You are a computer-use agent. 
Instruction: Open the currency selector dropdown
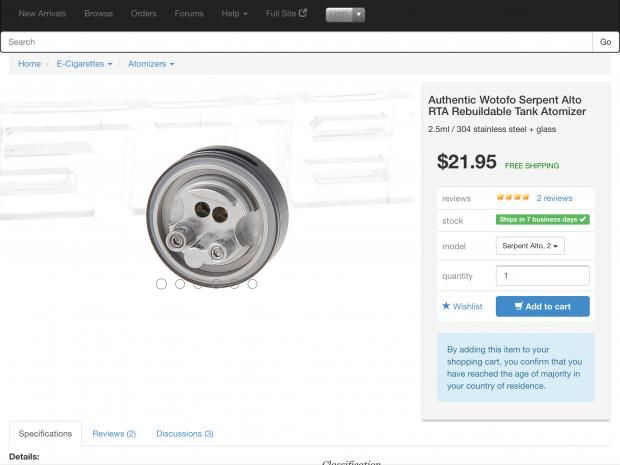(x=345, y=15)
